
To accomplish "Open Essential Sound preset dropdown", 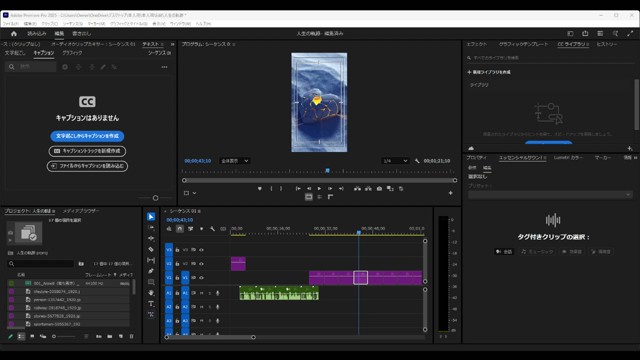I will click(x=550, y=195).
